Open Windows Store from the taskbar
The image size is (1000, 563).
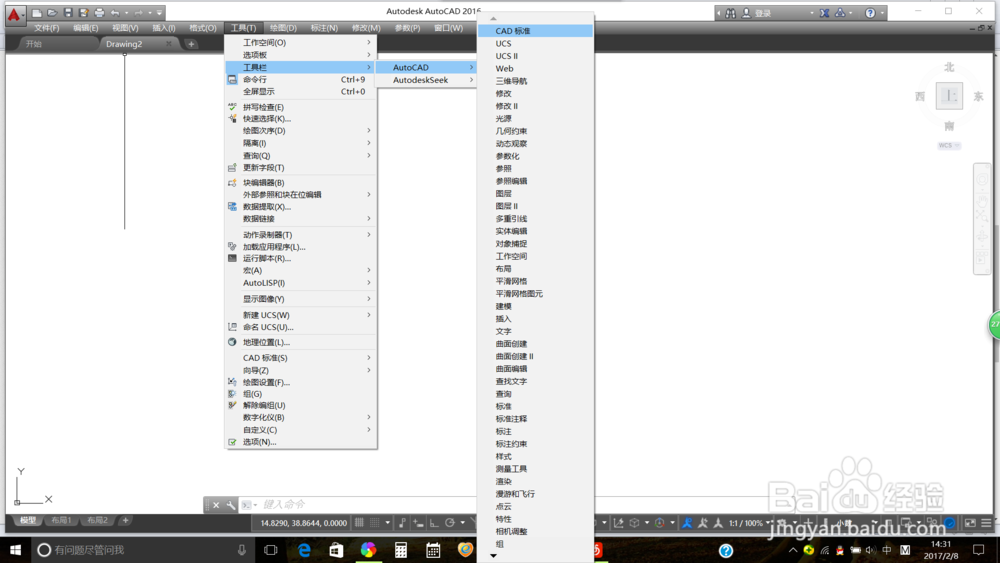(336, 550)
